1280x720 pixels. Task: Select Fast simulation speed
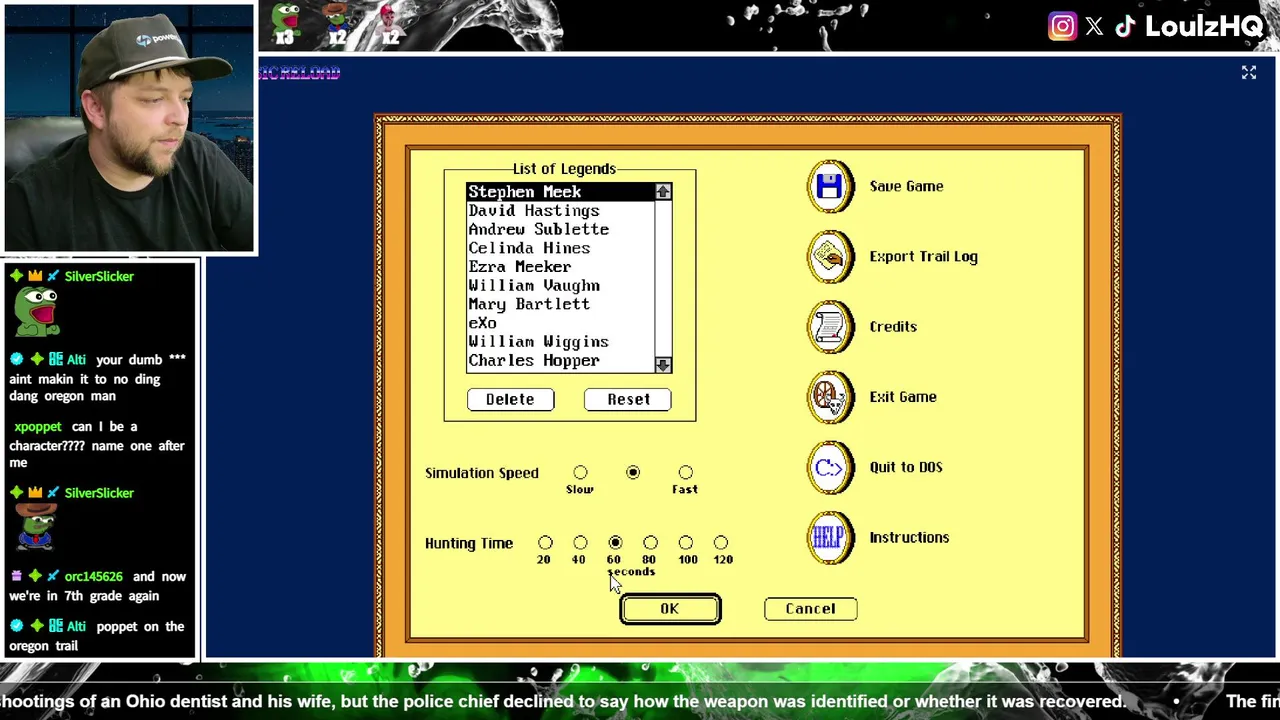pyautogui.click(x=685, y=472)
